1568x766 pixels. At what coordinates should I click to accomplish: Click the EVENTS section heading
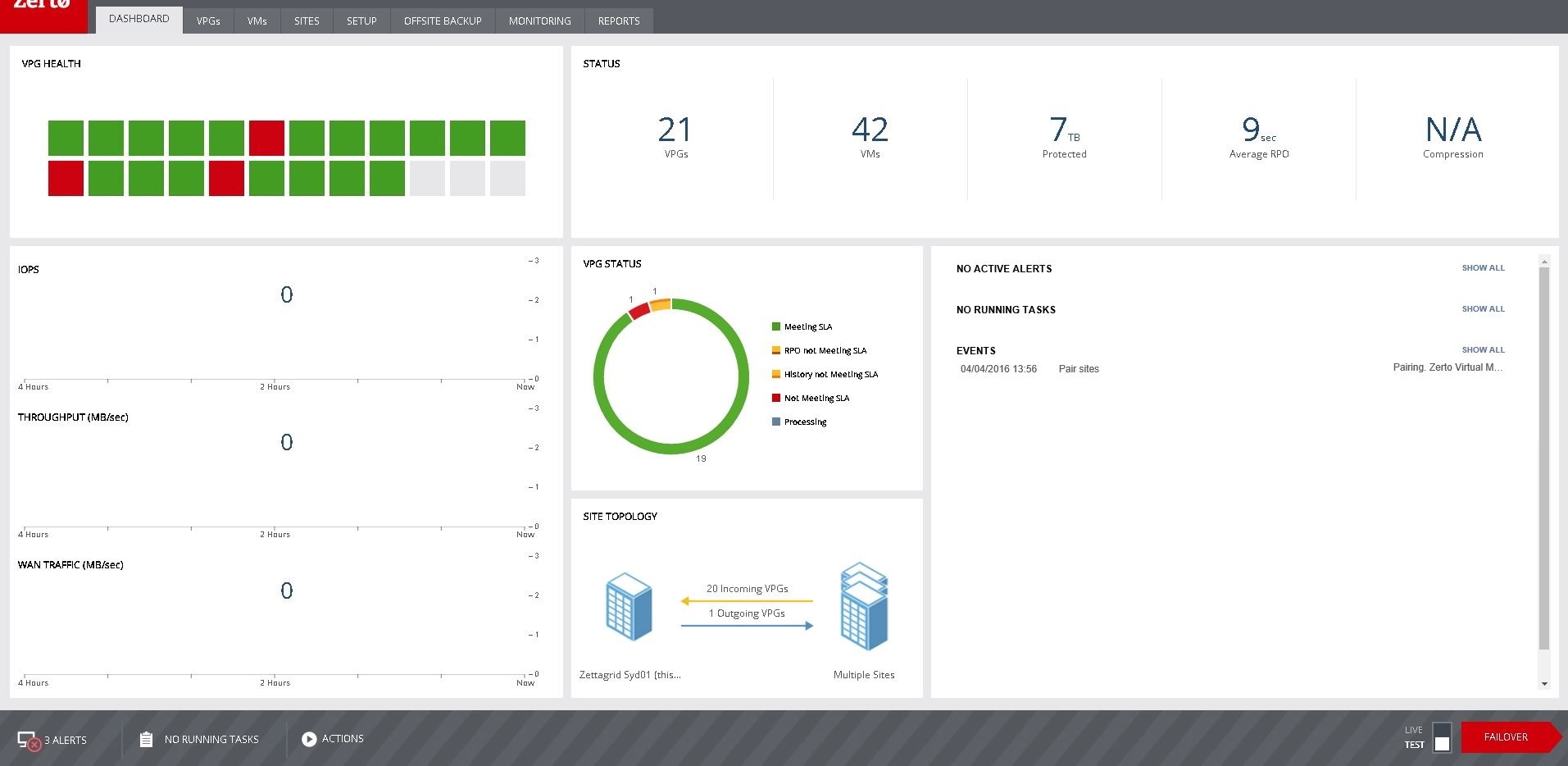click(x=976, y=351)
